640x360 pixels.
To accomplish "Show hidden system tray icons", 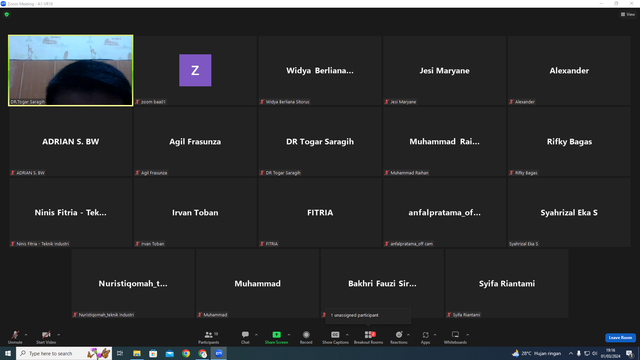I will click(571, 353).
